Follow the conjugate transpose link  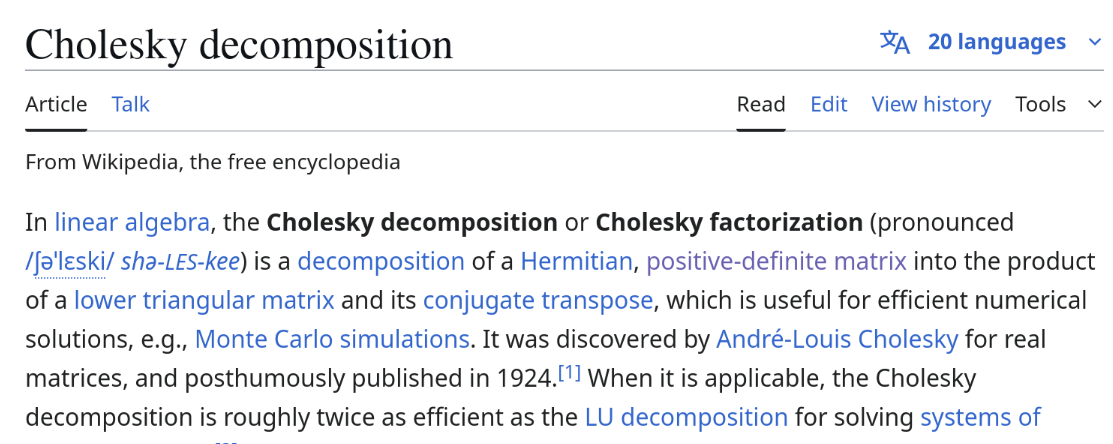pos(538,300)
